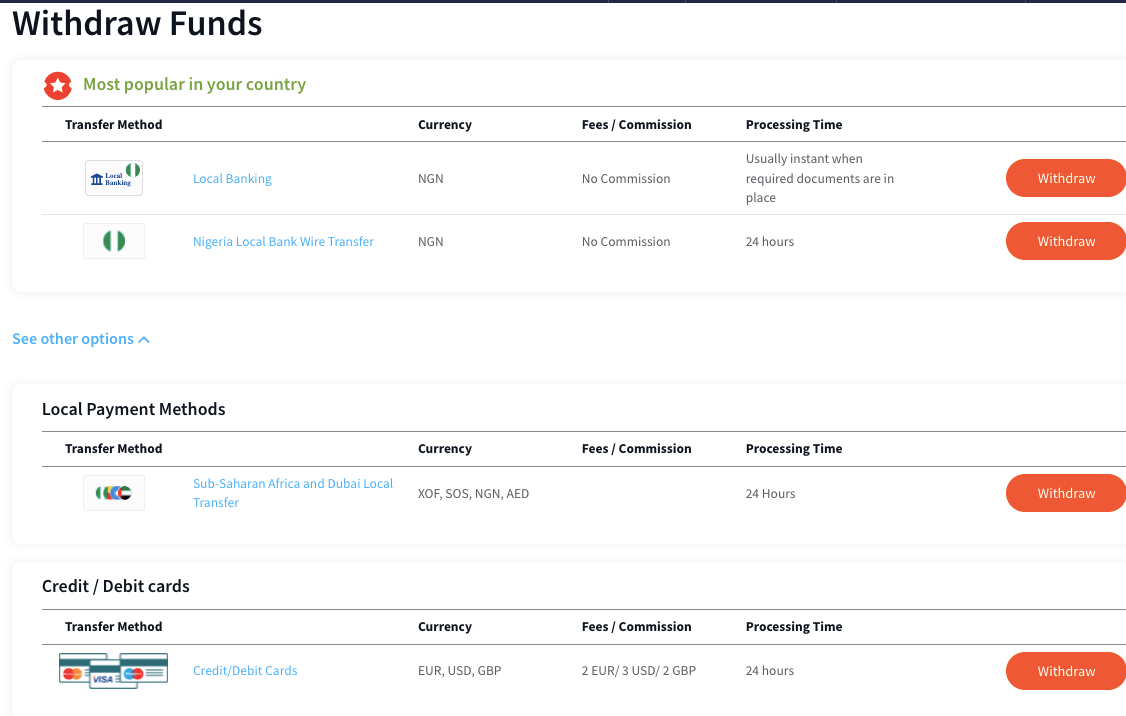Click NGN currency in Local Banking row
1126x716 pixels.
coord(431,179)
